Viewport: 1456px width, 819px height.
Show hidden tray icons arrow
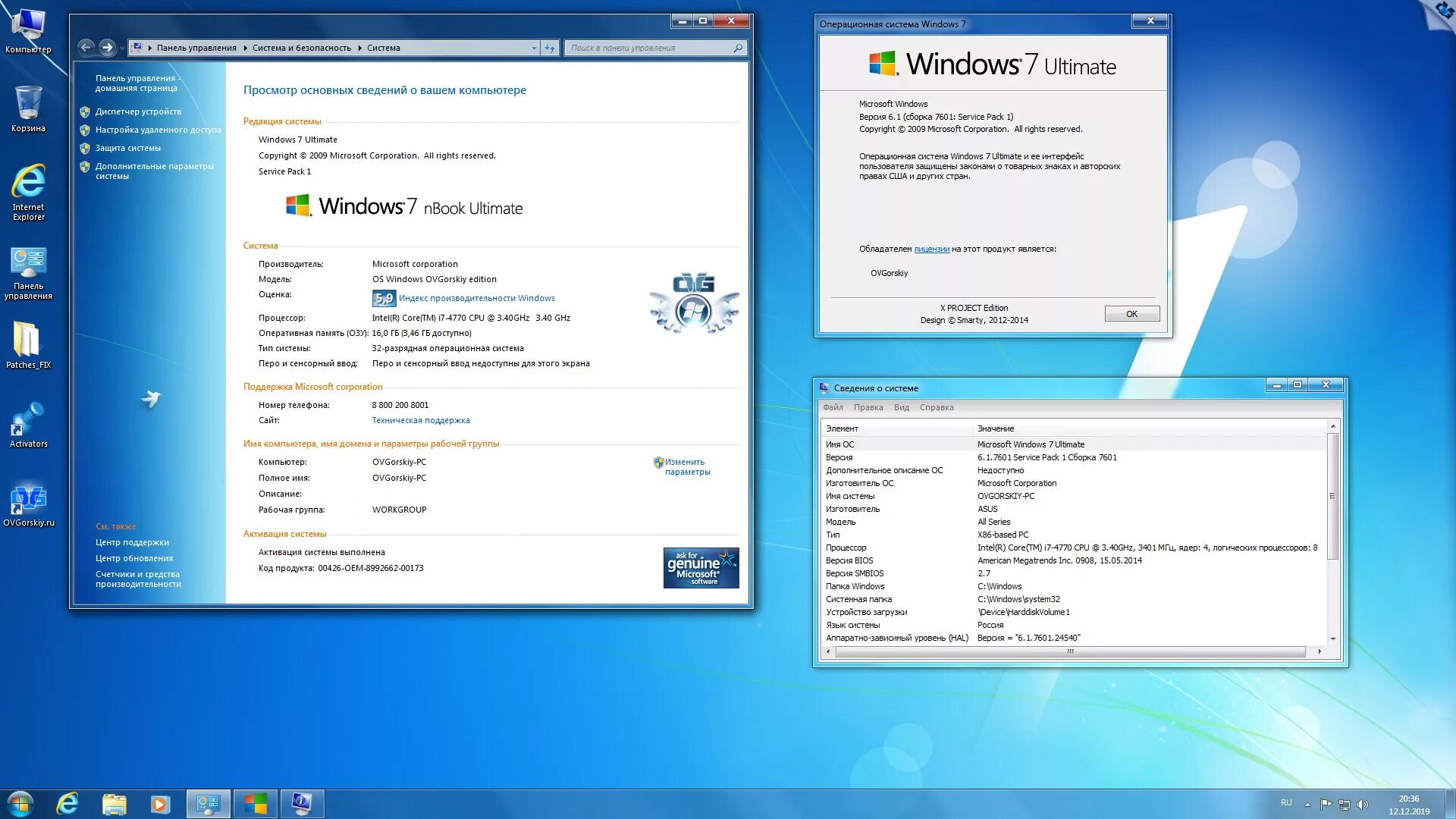1307,804
